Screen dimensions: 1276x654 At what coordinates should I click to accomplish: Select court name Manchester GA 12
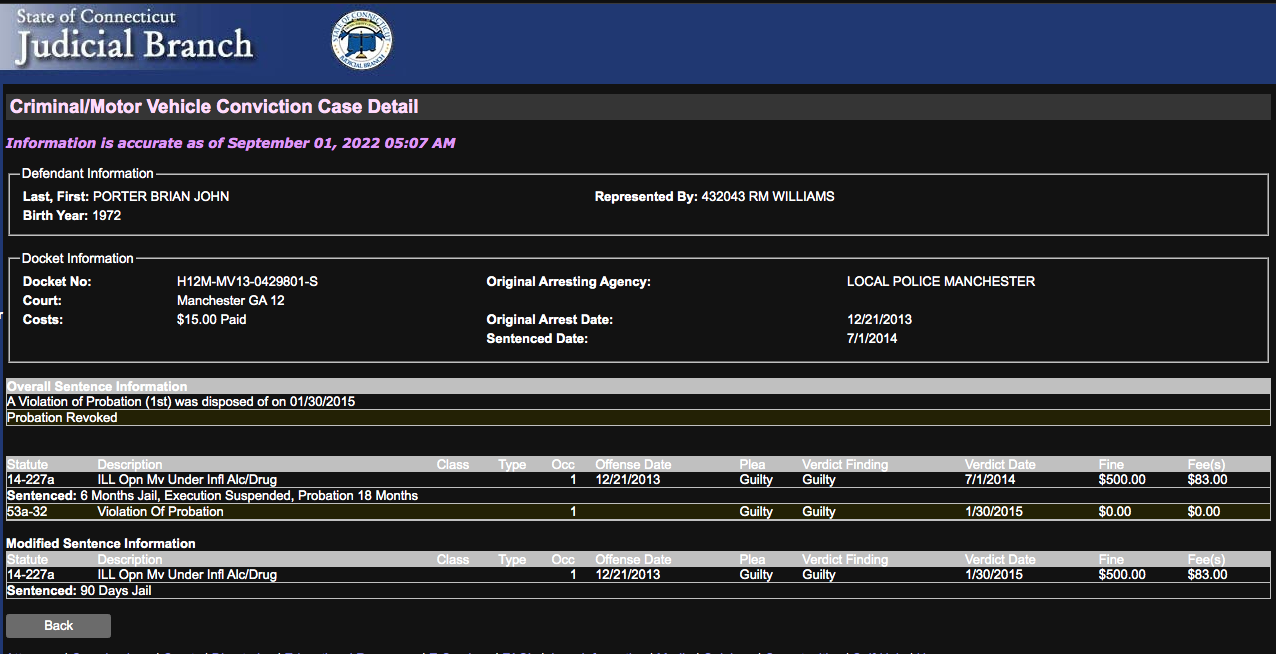click(x=231, y=301)
